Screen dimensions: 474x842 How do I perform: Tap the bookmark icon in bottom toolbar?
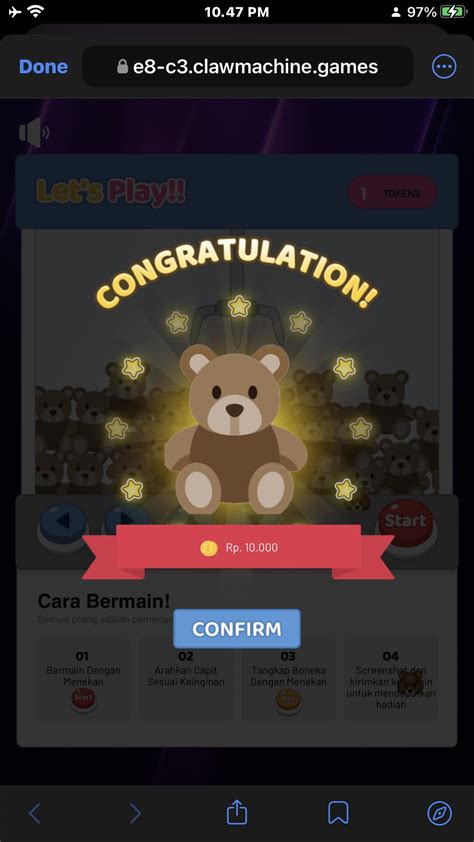(338, 814)
